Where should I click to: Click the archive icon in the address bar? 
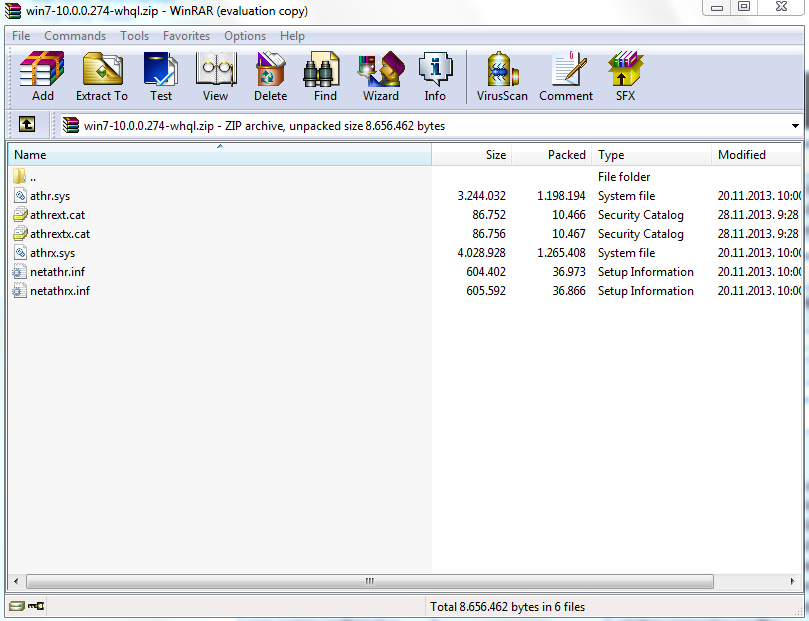point(71,125)
